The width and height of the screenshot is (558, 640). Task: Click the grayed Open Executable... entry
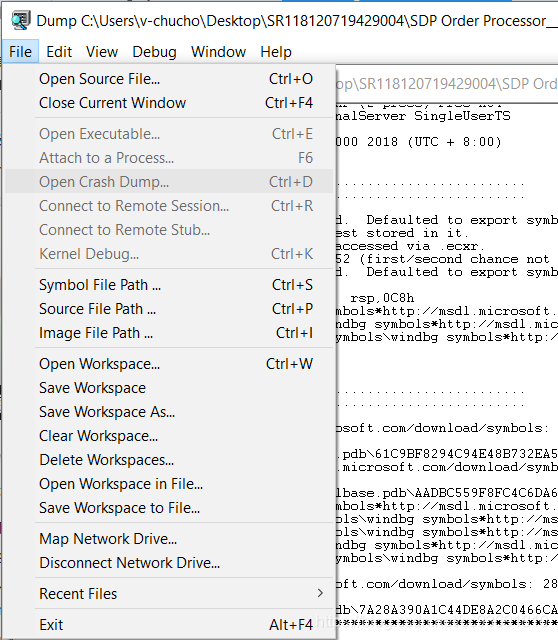pyautogui.click(x=169, y=134)
